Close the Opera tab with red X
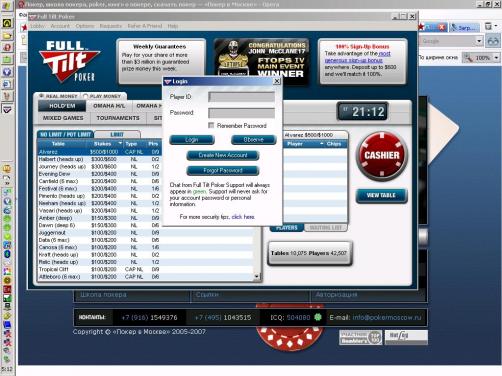 tap(442, 27)
